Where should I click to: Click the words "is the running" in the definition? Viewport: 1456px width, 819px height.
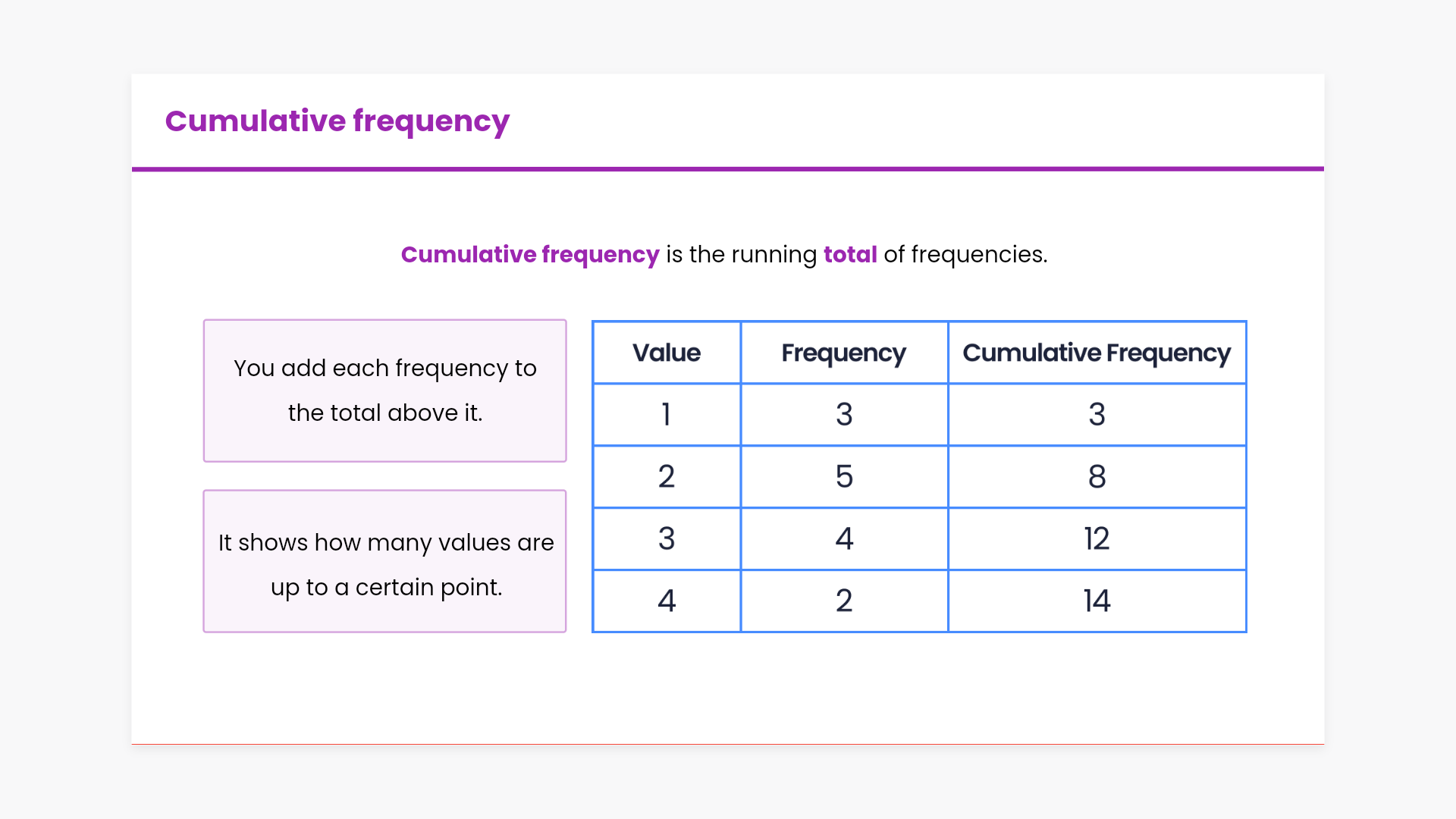tap(741, 255)
